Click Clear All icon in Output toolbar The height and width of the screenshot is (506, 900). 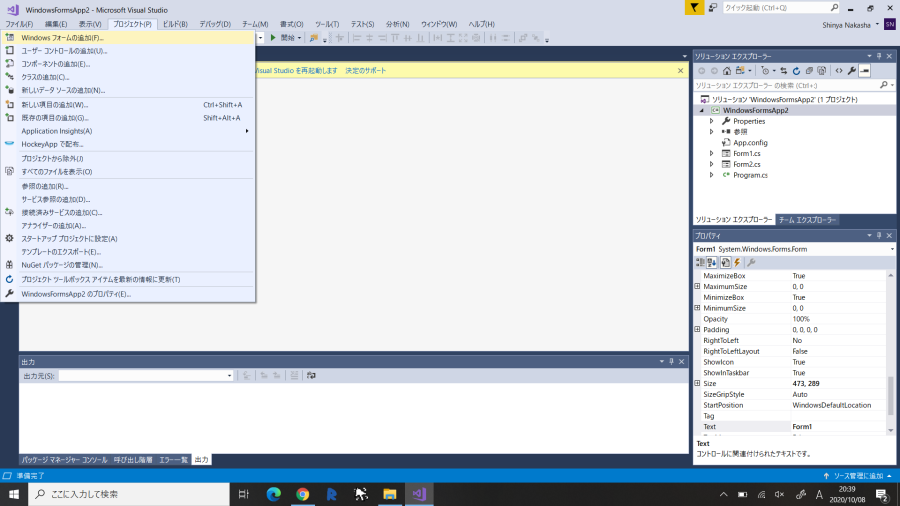(294, 375)
